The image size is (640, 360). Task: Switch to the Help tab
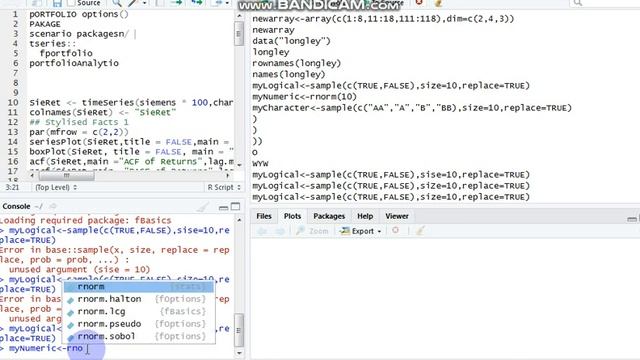(365, 216)
